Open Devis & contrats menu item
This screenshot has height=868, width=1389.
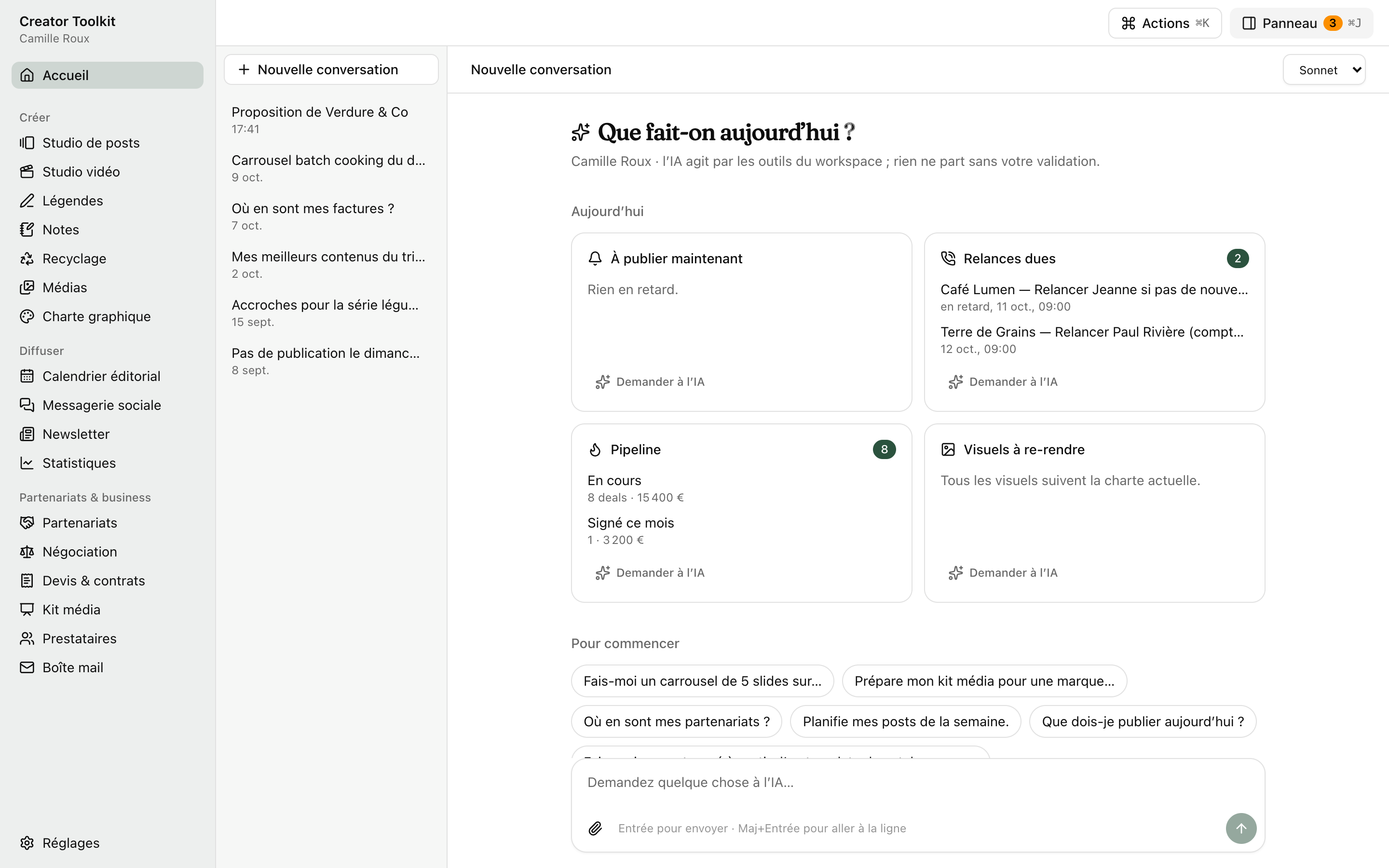(108, 581)
